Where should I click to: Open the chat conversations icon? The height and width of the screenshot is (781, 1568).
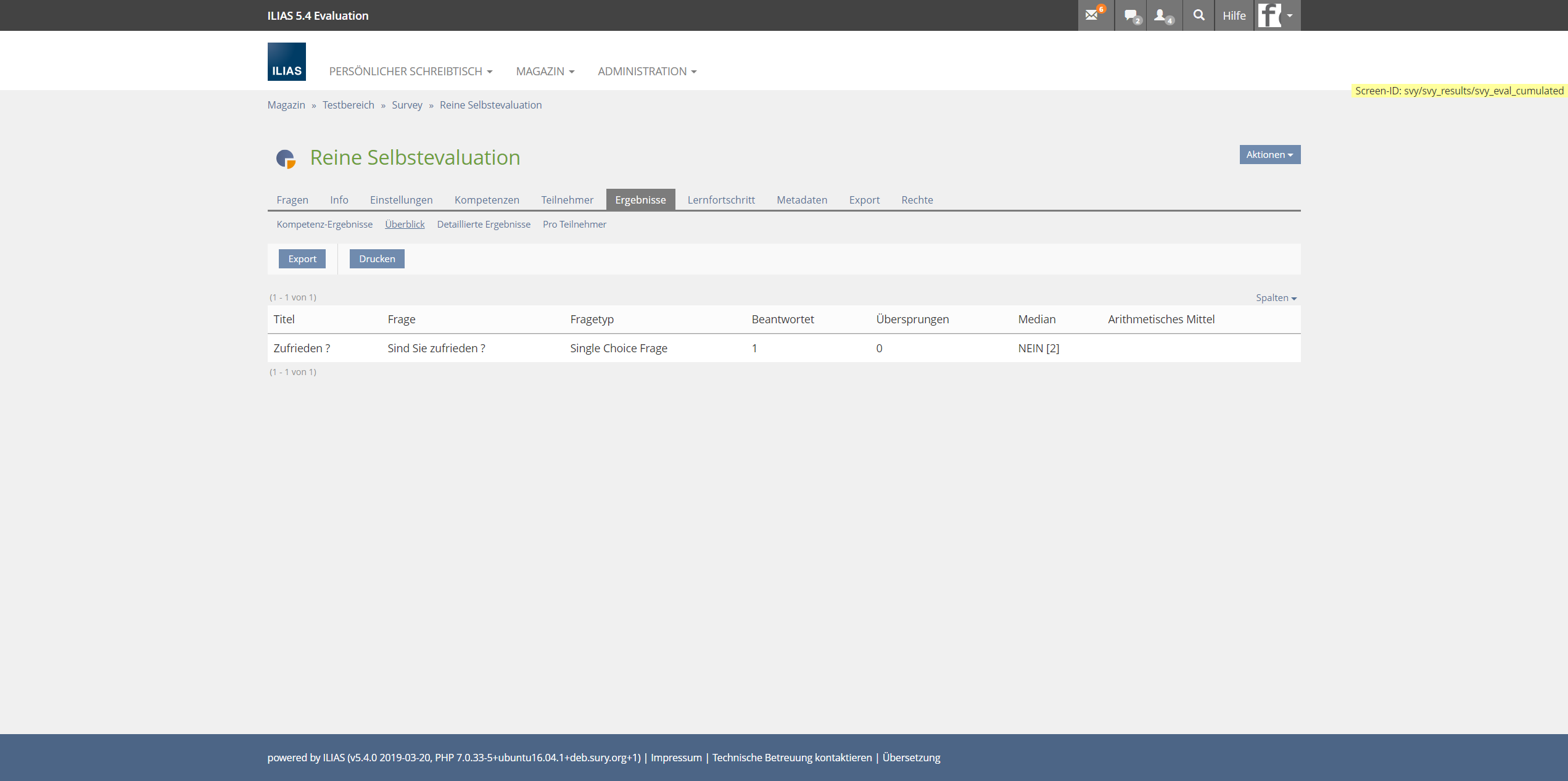pyautogui.click(x=1131, y=15)
